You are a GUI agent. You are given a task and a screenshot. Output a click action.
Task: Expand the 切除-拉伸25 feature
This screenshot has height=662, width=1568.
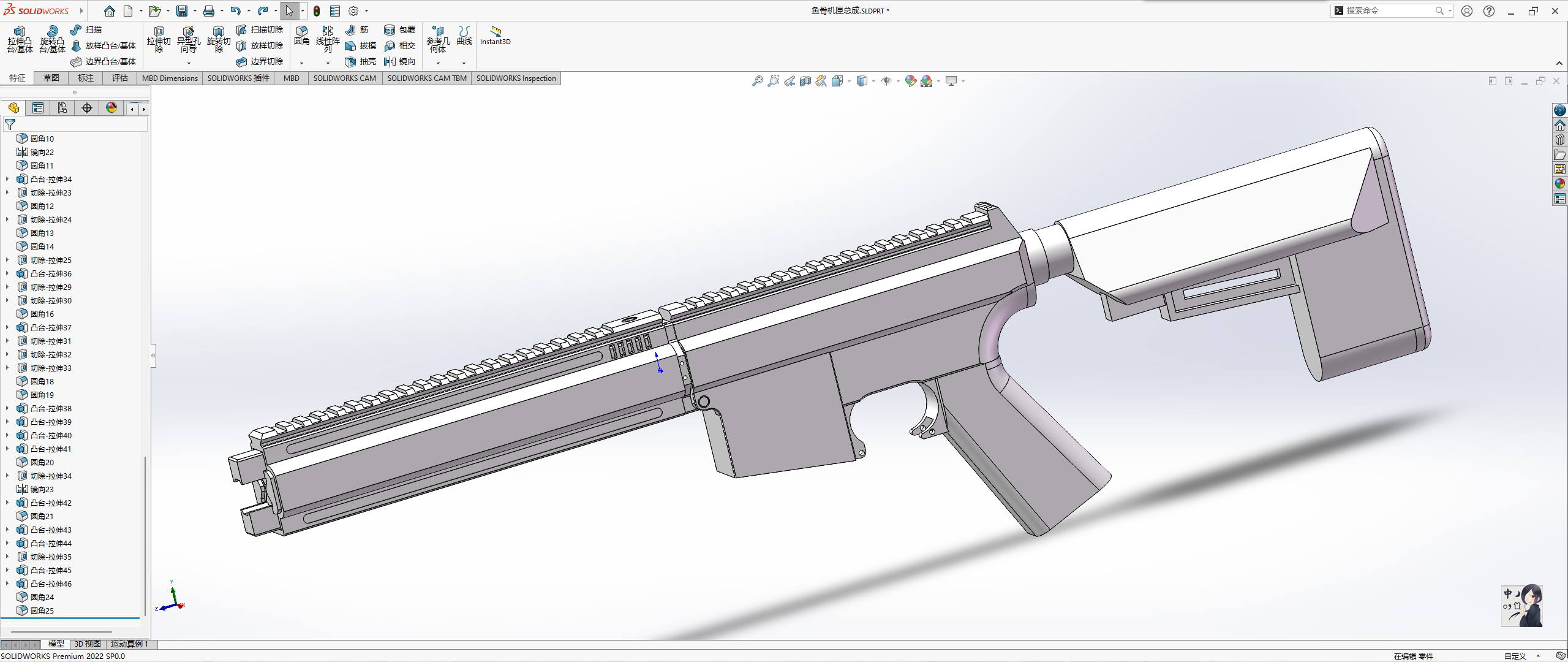[x=7, y=260]
